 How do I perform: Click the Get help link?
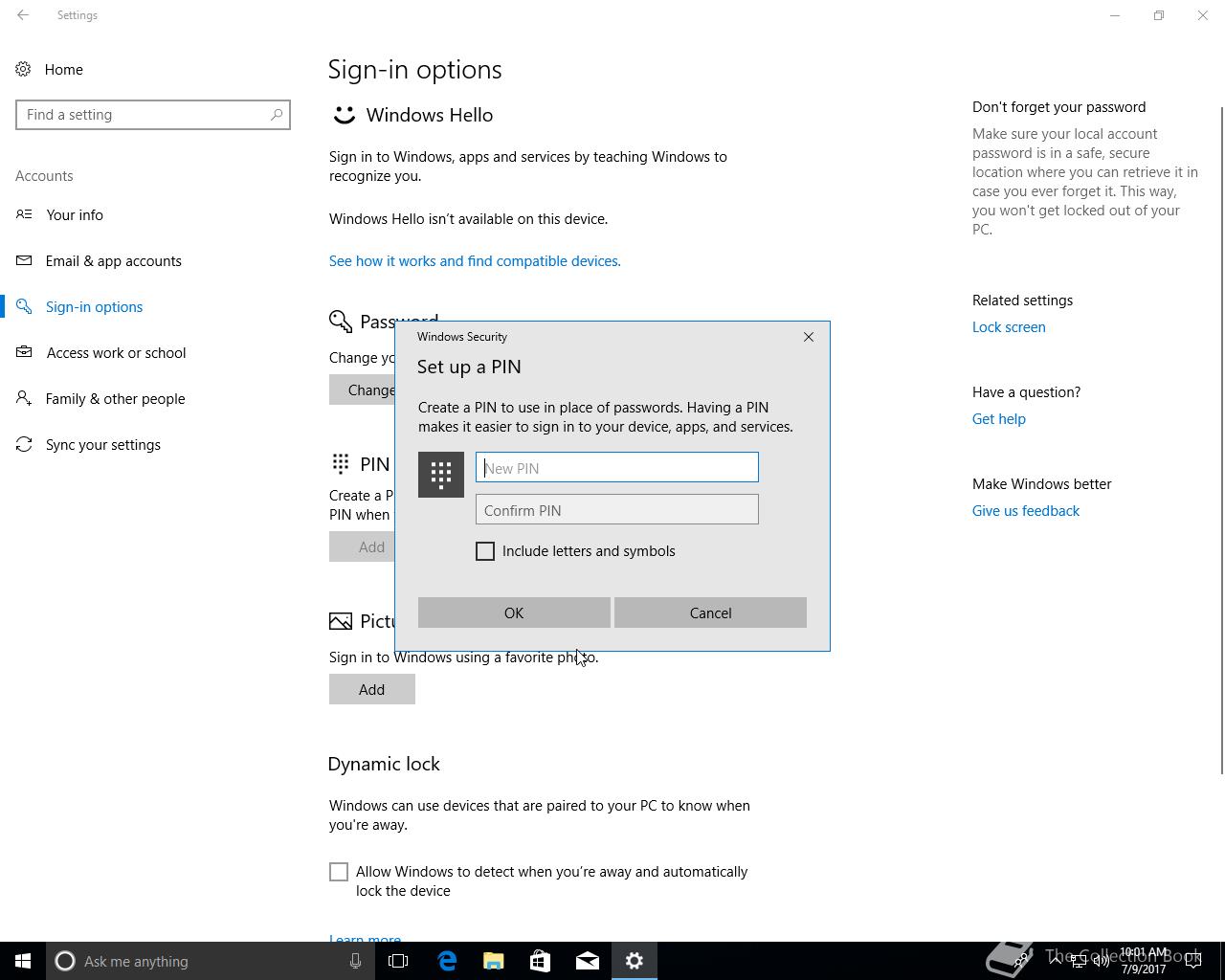999,419
